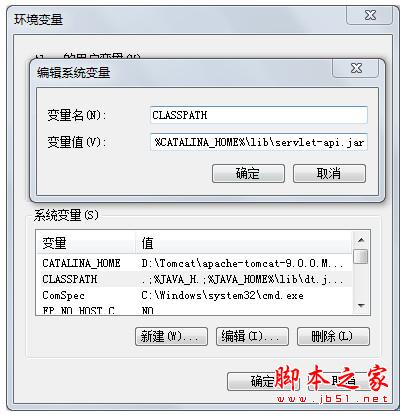Click the 变量值 field with servlet-api.jar path
This screenshot has height=415, width=405.
(259, 142)
